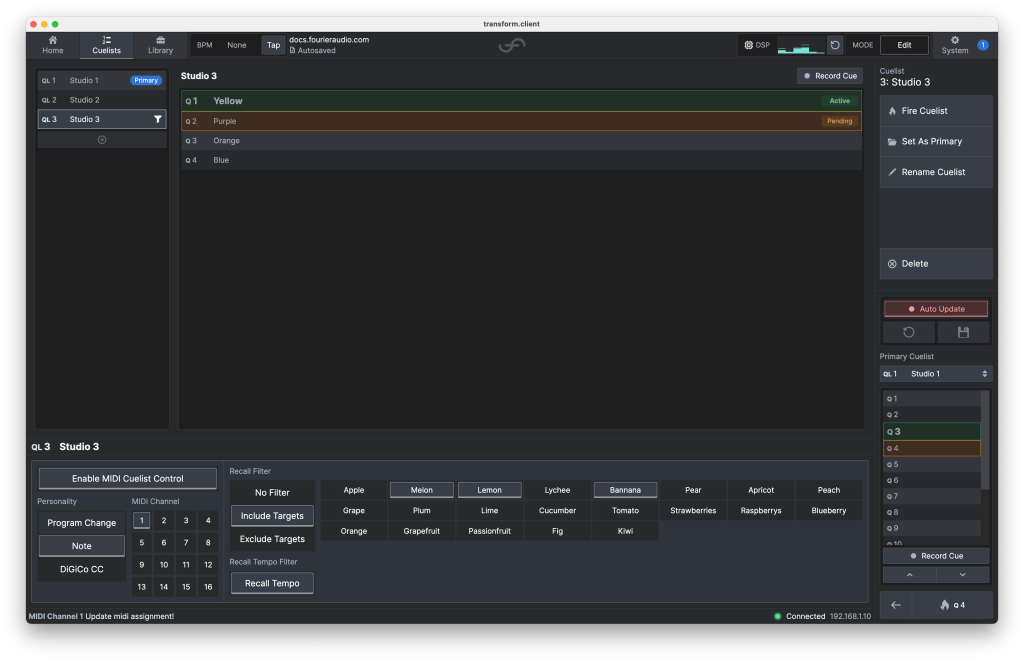Click the back arrow icon
Image resolution: width=1024 pixels, height=660 pixels.
point(896,605)
